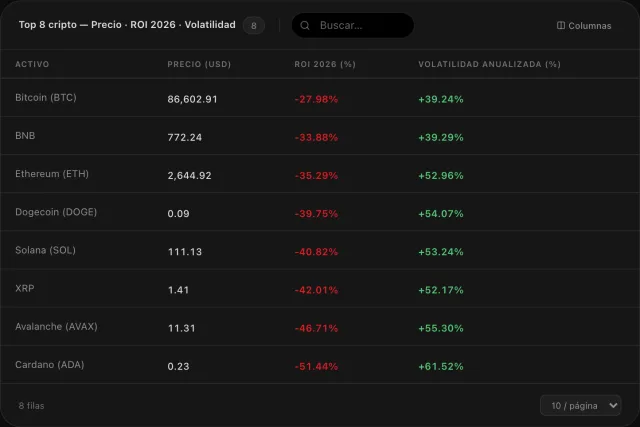Click the Cardano ROI value -51.44%
The image size is (640, 427).
[x=316, y=367]
